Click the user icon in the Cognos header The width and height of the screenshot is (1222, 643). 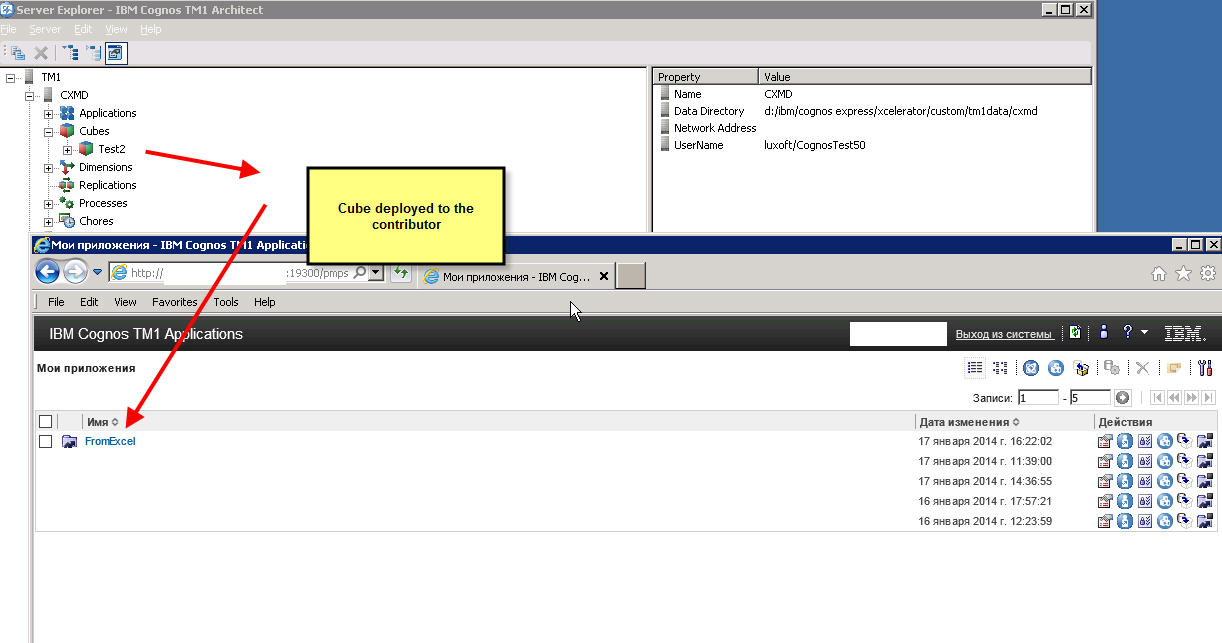point(1104,333)
